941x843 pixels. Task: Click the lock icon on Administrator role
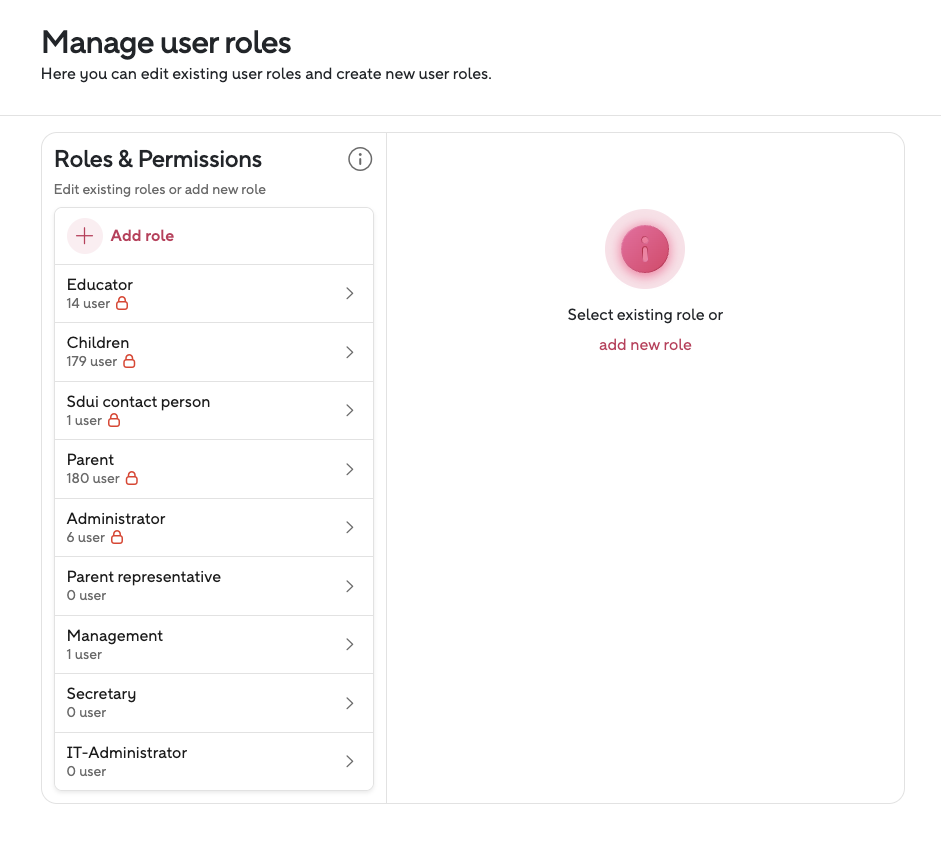[117, 537]
